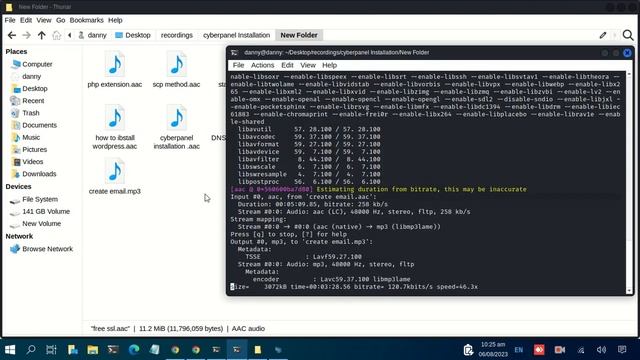
Task: Open the Edge browser taskbar icon
Action: click(134, 350)
